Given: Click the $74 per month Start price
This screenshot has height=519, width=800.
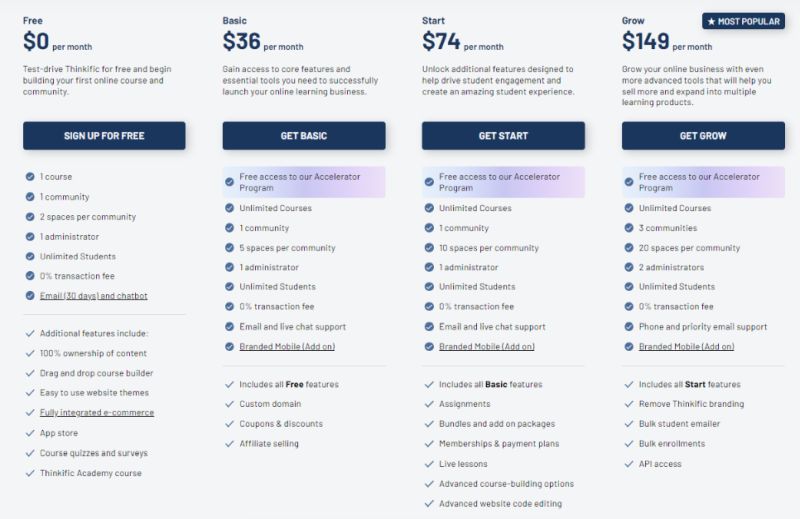Looking at the screenshot, I should coord(463,42).
